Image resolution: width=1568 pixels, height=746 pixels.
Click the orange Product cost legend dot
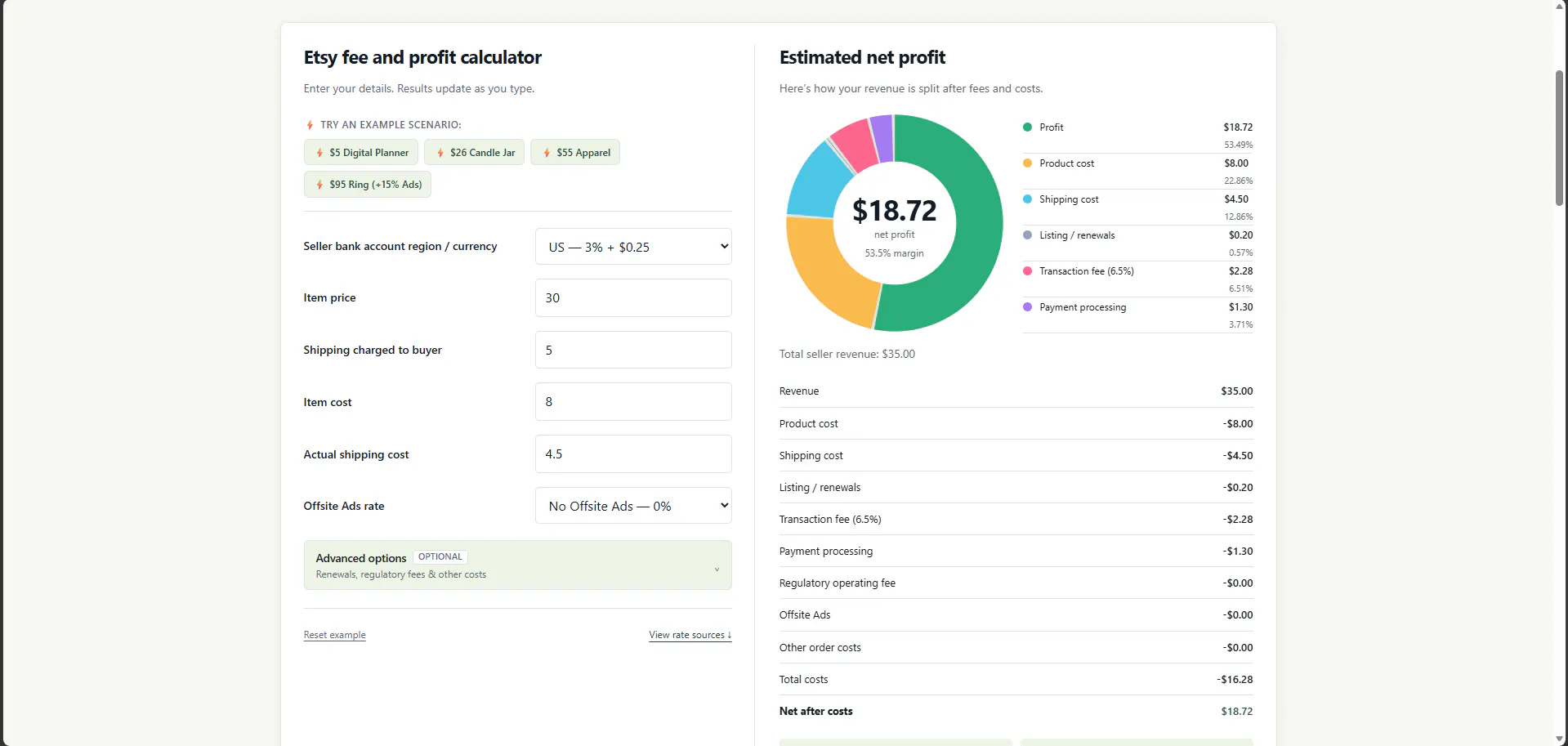pos(1027,163)
